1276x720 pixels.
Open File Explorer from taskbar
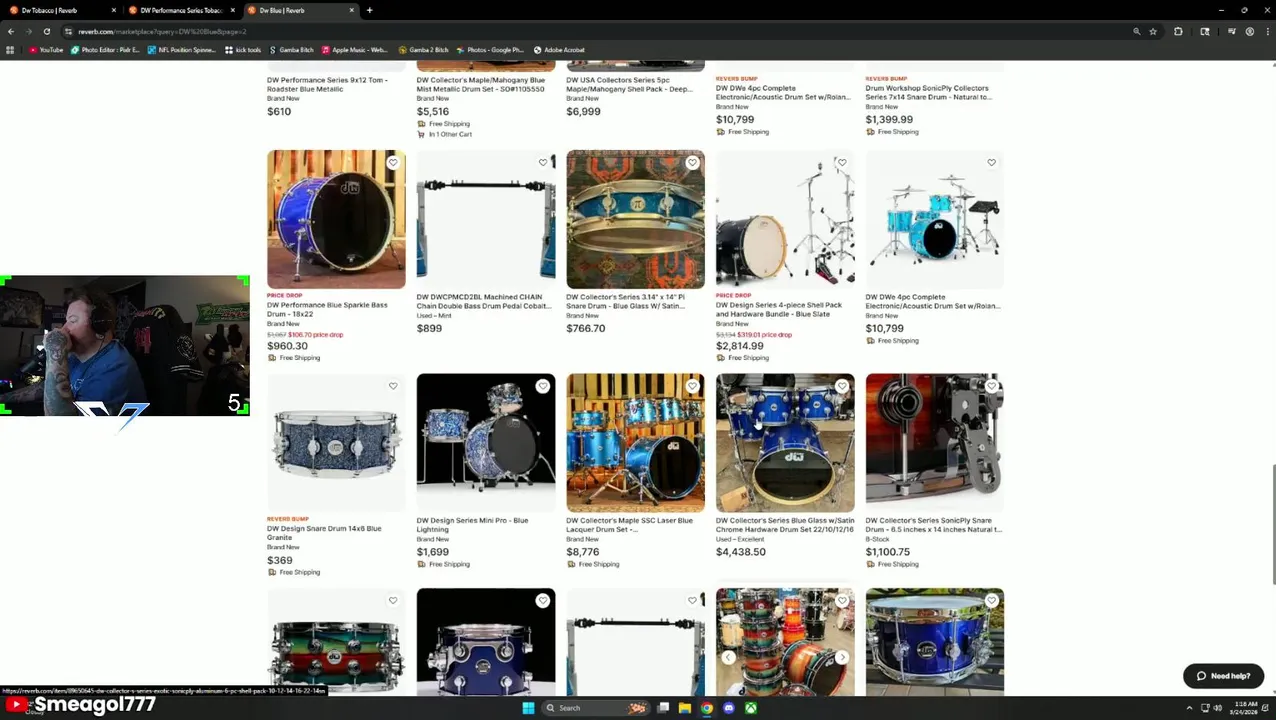pyautogui.click(x=684, y=708)
